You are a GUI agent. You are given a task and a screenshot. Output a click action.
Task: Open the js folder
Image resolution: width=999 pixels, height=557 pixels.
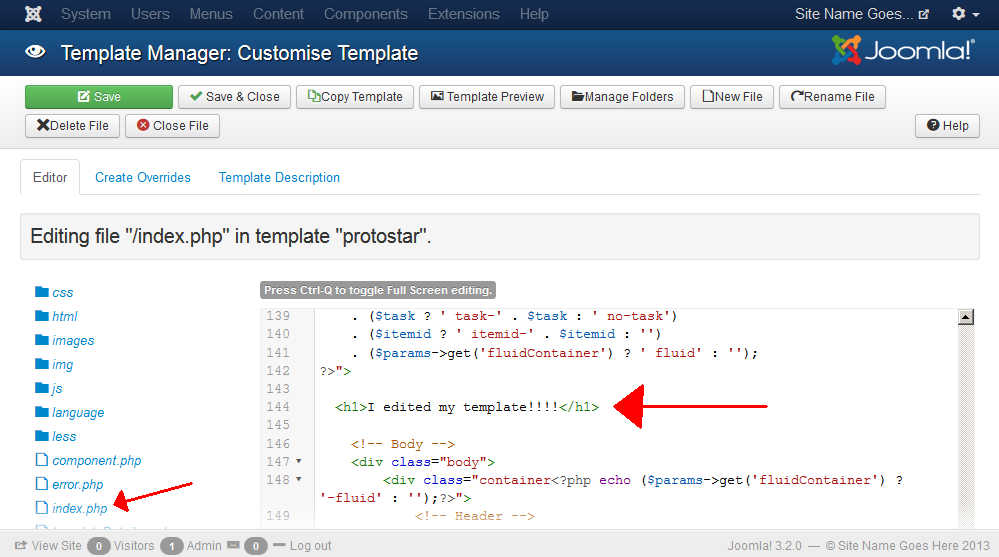[57, 388]
